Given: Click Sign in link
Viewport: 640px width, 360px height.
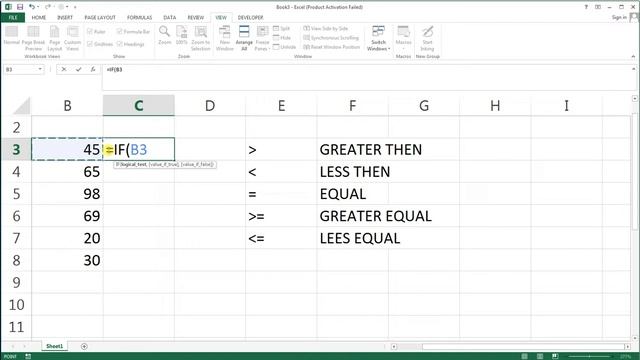Looking at the screenshot, I should 619,17.
